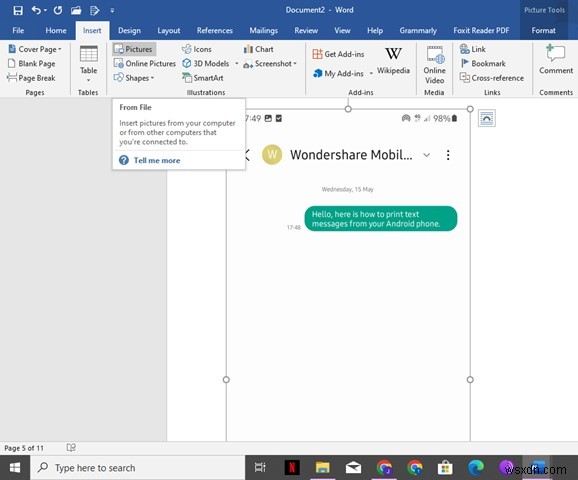Image resolution: width=578 pixels, height=480 pixels.
Task: Redo the last action
Action: (58, 10)
